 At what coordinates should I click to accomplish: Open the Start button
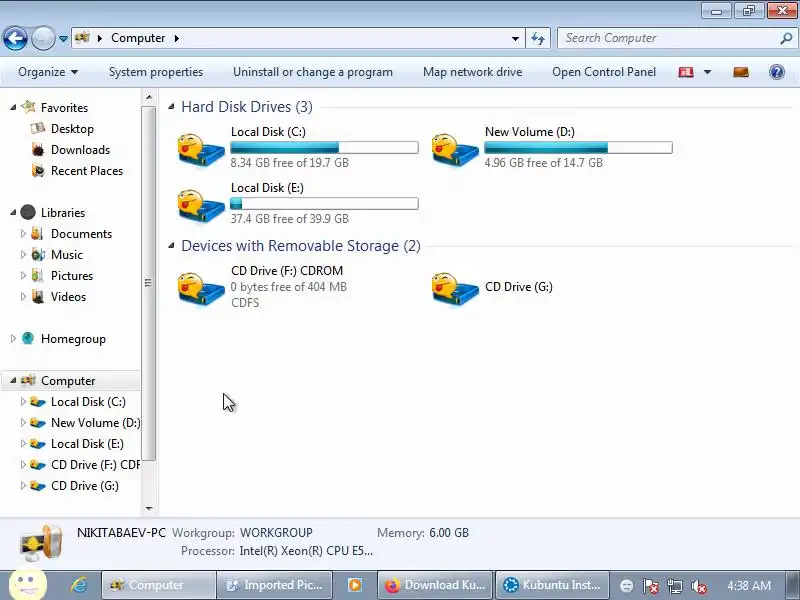click(x=28, y=584)
